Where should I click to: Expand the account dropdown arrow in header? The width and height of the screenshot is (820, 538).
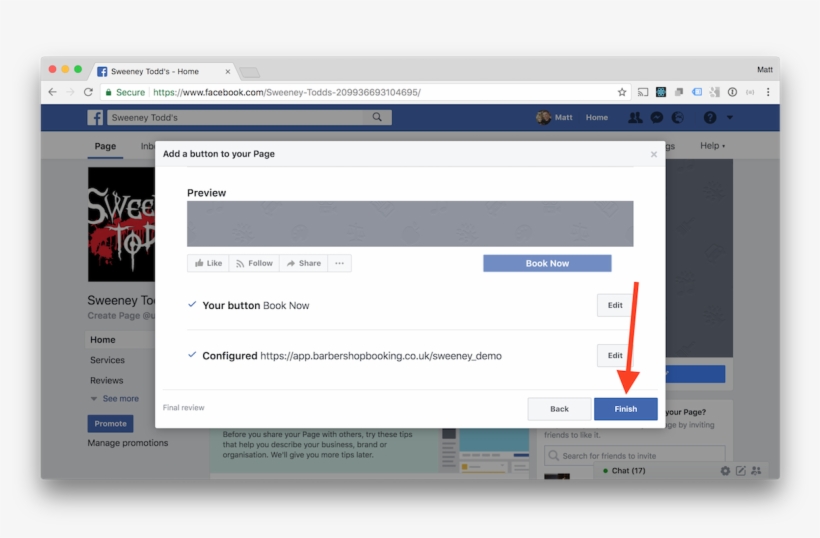pos(730,117)
